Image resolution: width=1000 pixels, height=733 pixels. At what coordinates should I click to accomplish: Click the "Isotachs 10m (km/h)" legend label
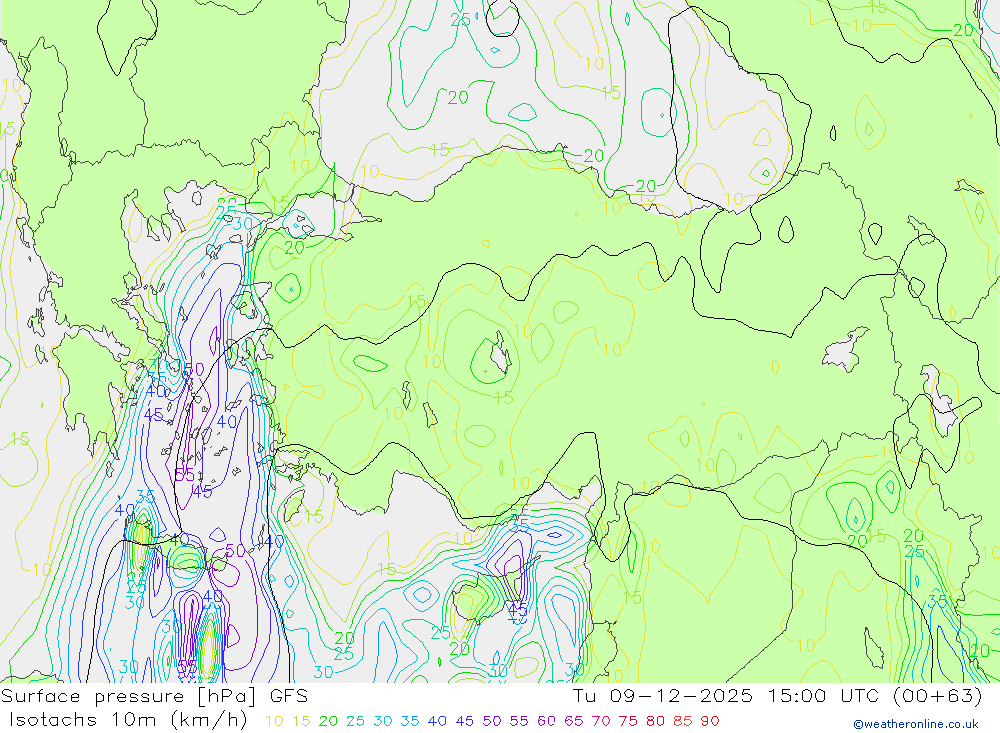[128, 720]
